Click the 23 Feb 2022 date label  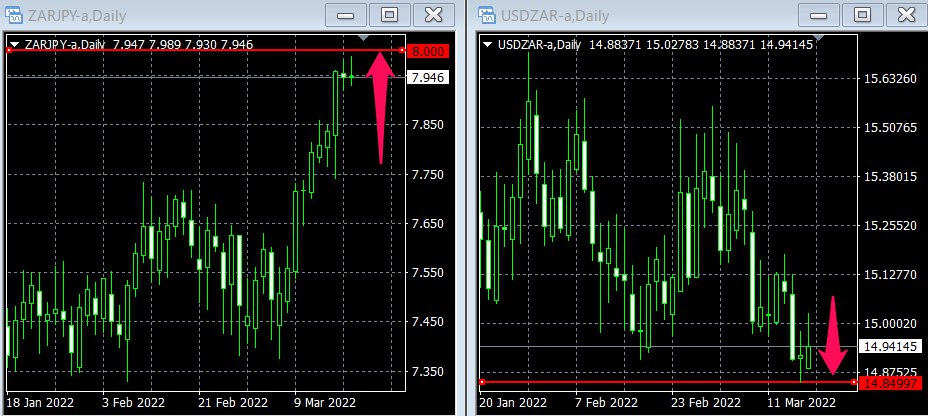(x=706, y=402)
